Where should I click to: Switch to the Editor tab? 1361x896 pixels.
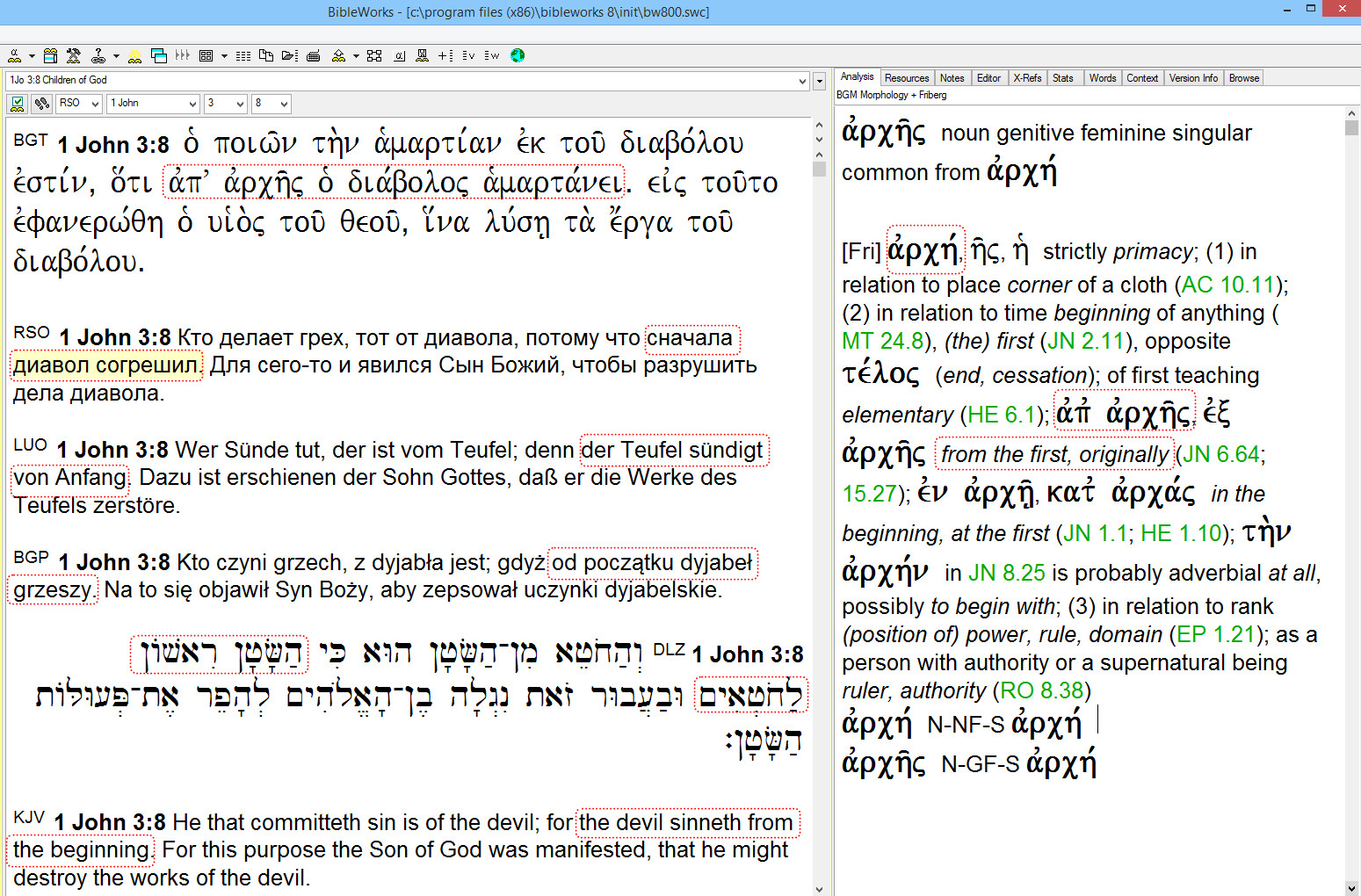(x=989, y=78)
